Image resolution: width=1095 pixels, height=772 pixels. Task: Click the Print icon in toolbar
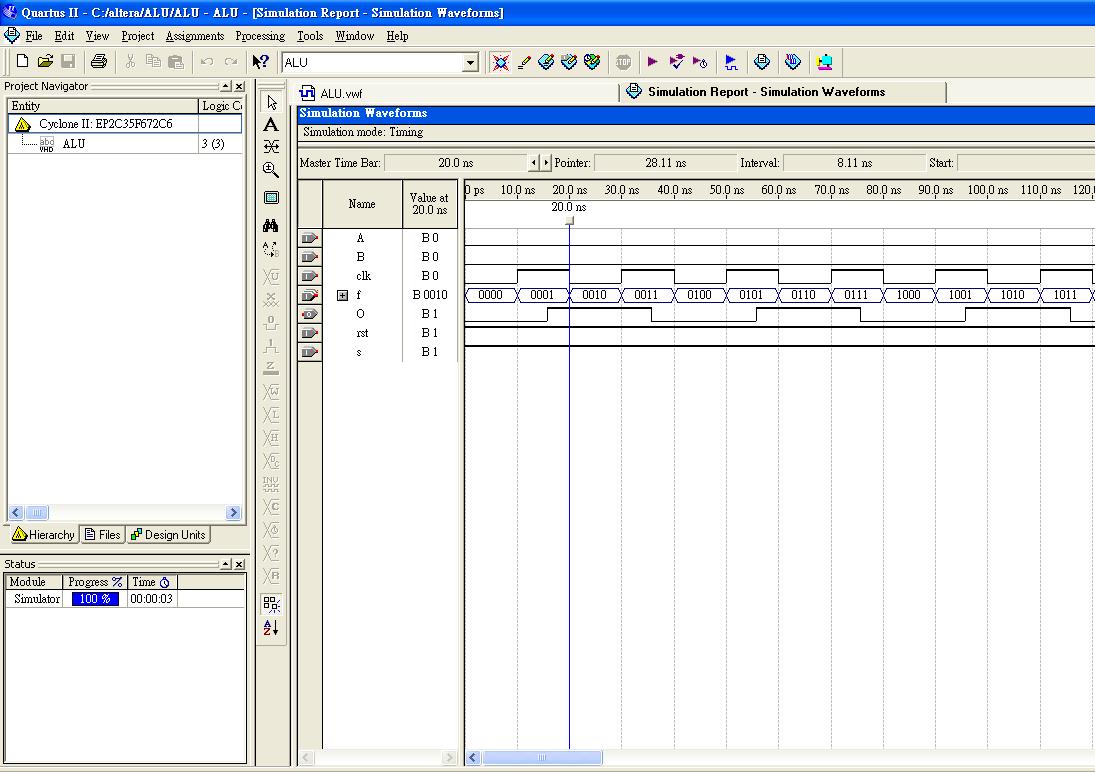[x=98, y=62]
